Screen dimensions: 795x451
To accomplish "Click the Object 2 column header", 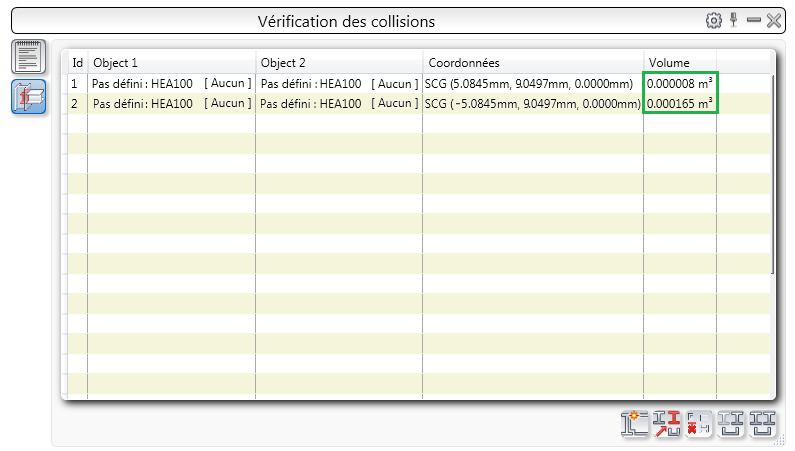I will pyautogui.click(x=338, y=63).
